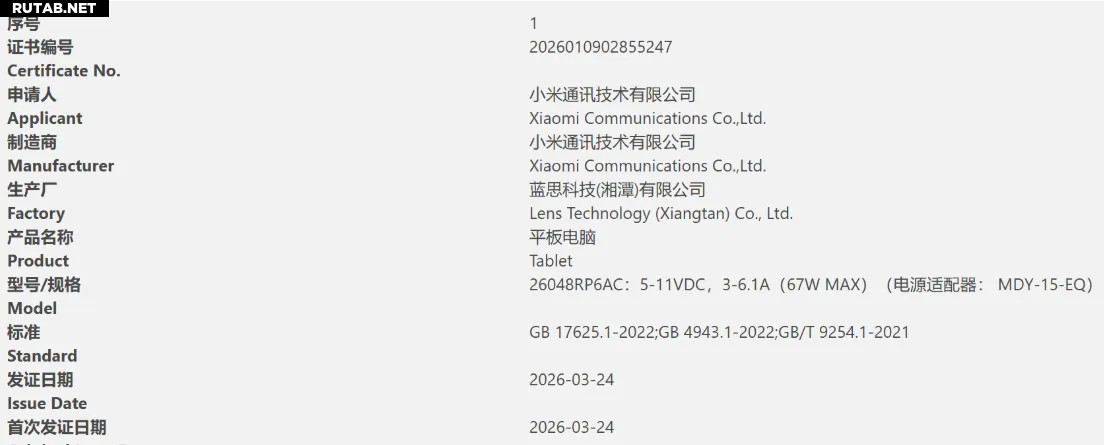
Task: Select the Lens Technology (Xiangtan) Co., Ltd. text
Action: pyautogui.click(x=660, y=213)
